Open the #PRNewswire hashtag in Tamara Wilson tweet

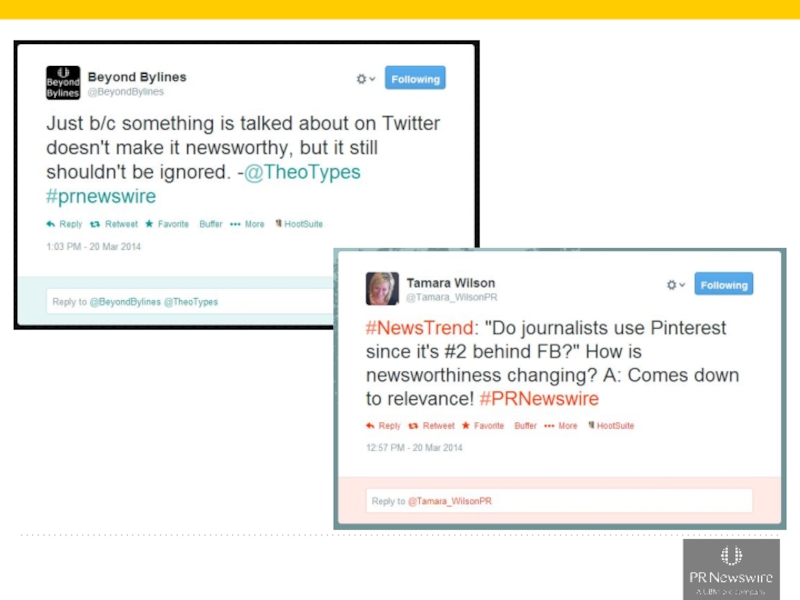click(x=539, y=398)
